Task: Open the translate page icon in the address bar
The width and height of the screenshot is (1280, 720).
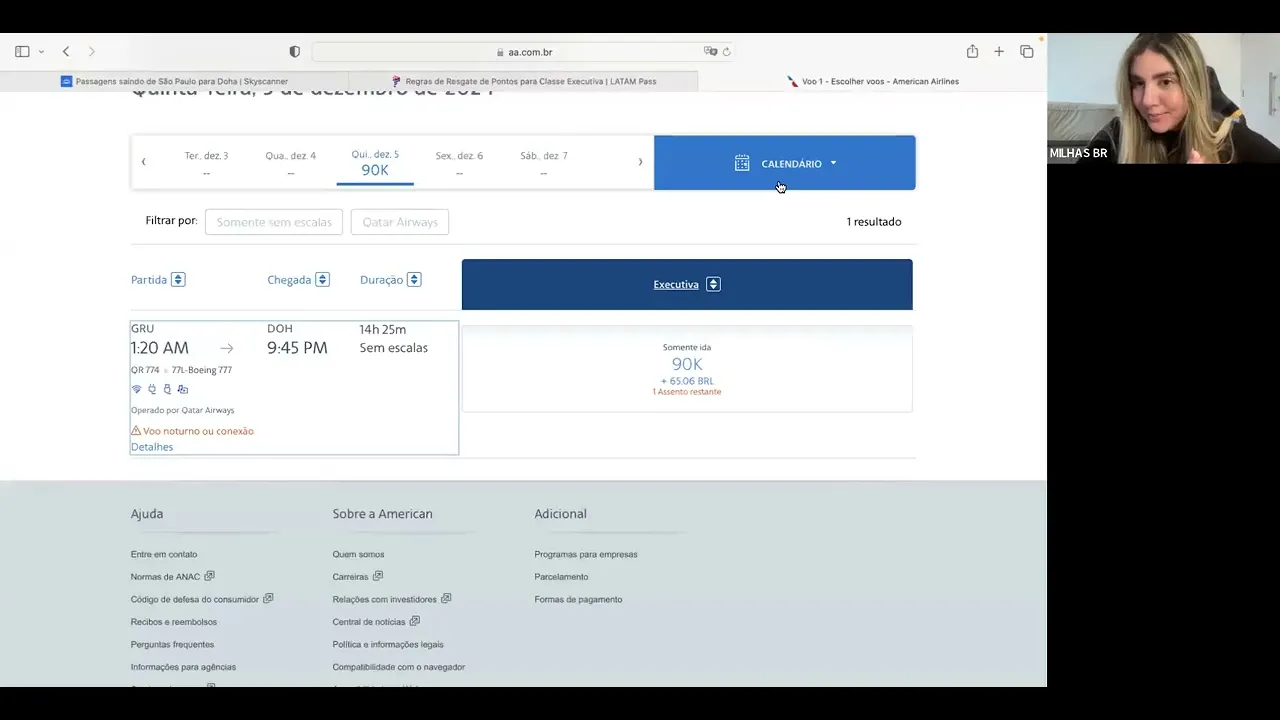Action: click(710, 51)
